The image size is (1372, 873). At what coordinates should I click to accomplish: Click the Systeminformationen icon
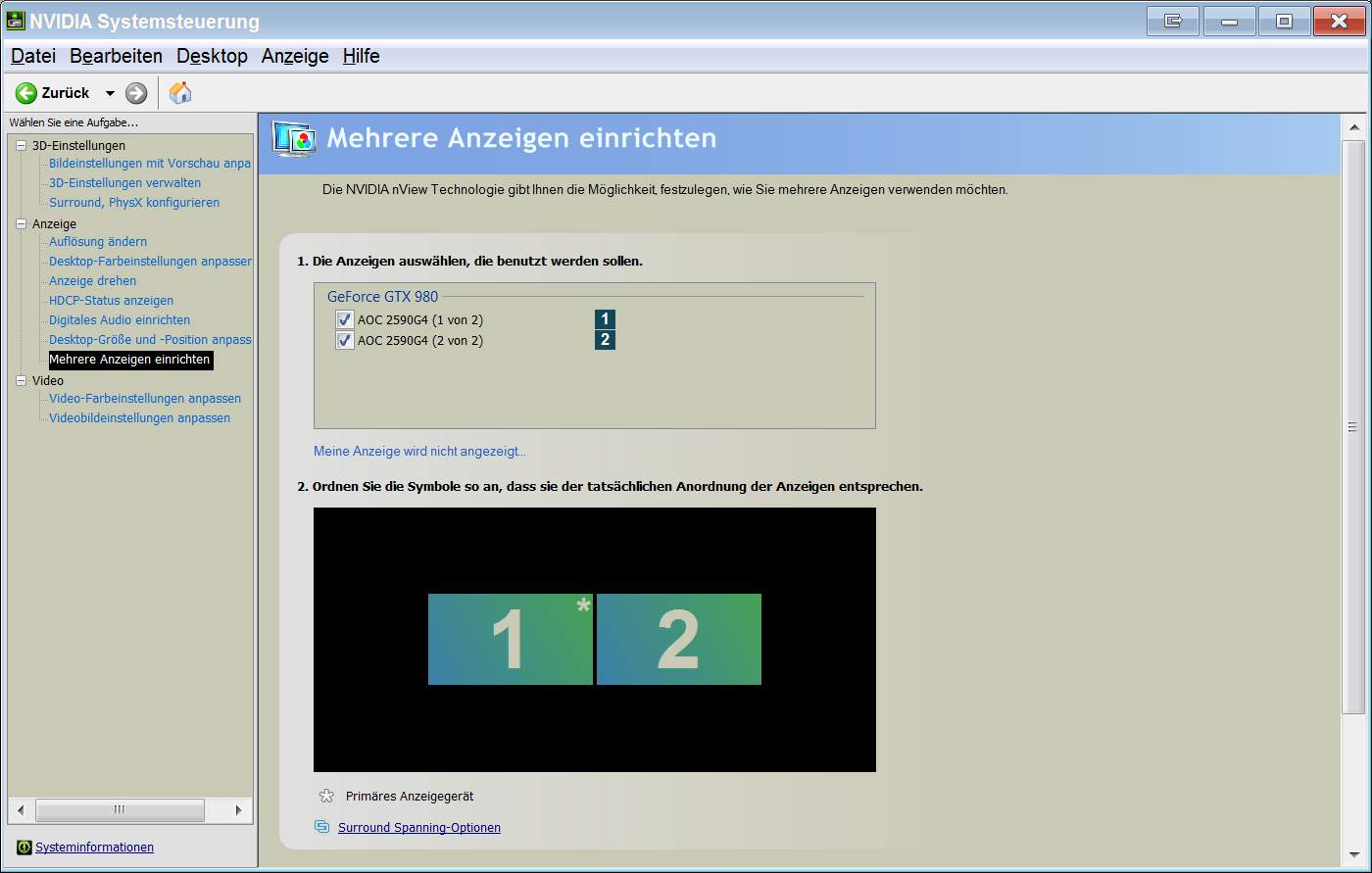tap(24, 848)
